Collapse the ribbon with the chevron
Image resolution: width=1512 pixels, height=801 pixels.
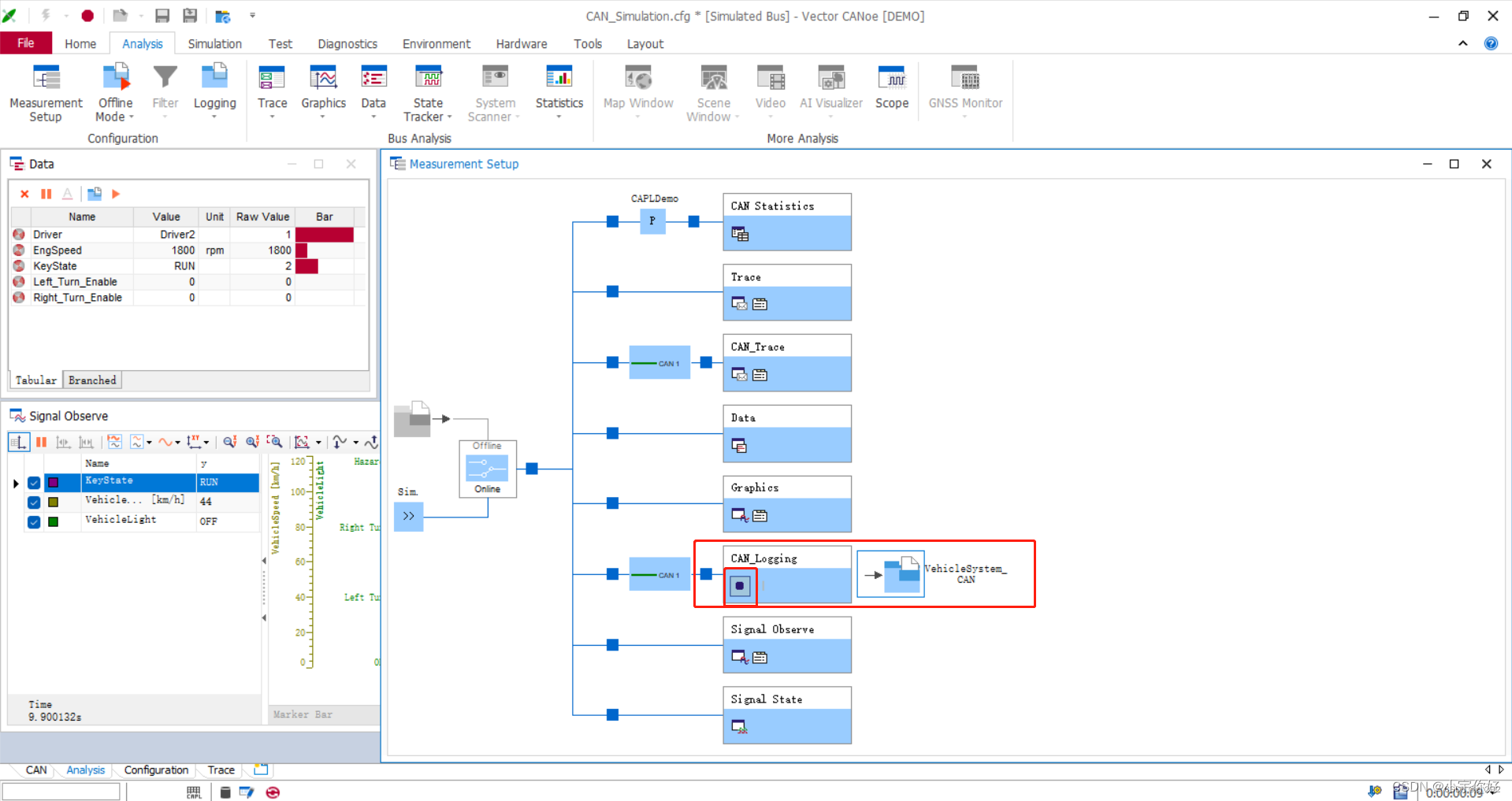pos(1462,43)
